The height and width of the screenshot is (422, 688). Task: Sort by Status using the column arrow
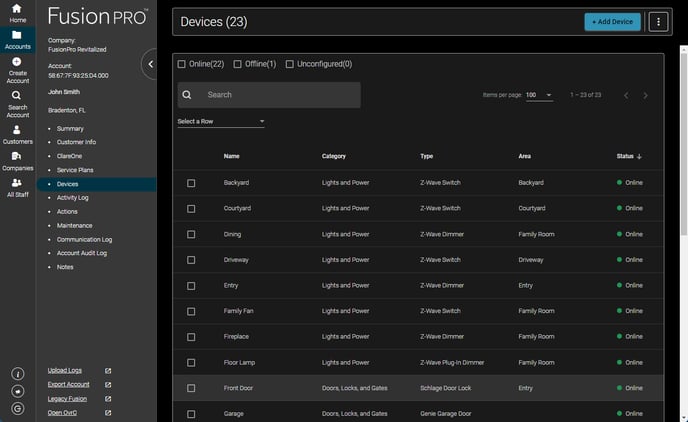[x=639, y=157]
